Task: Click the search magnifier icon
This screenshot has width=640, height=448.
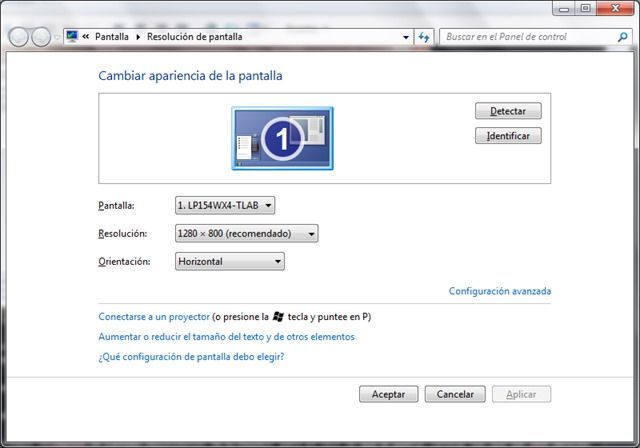Action: pos(622,37)
